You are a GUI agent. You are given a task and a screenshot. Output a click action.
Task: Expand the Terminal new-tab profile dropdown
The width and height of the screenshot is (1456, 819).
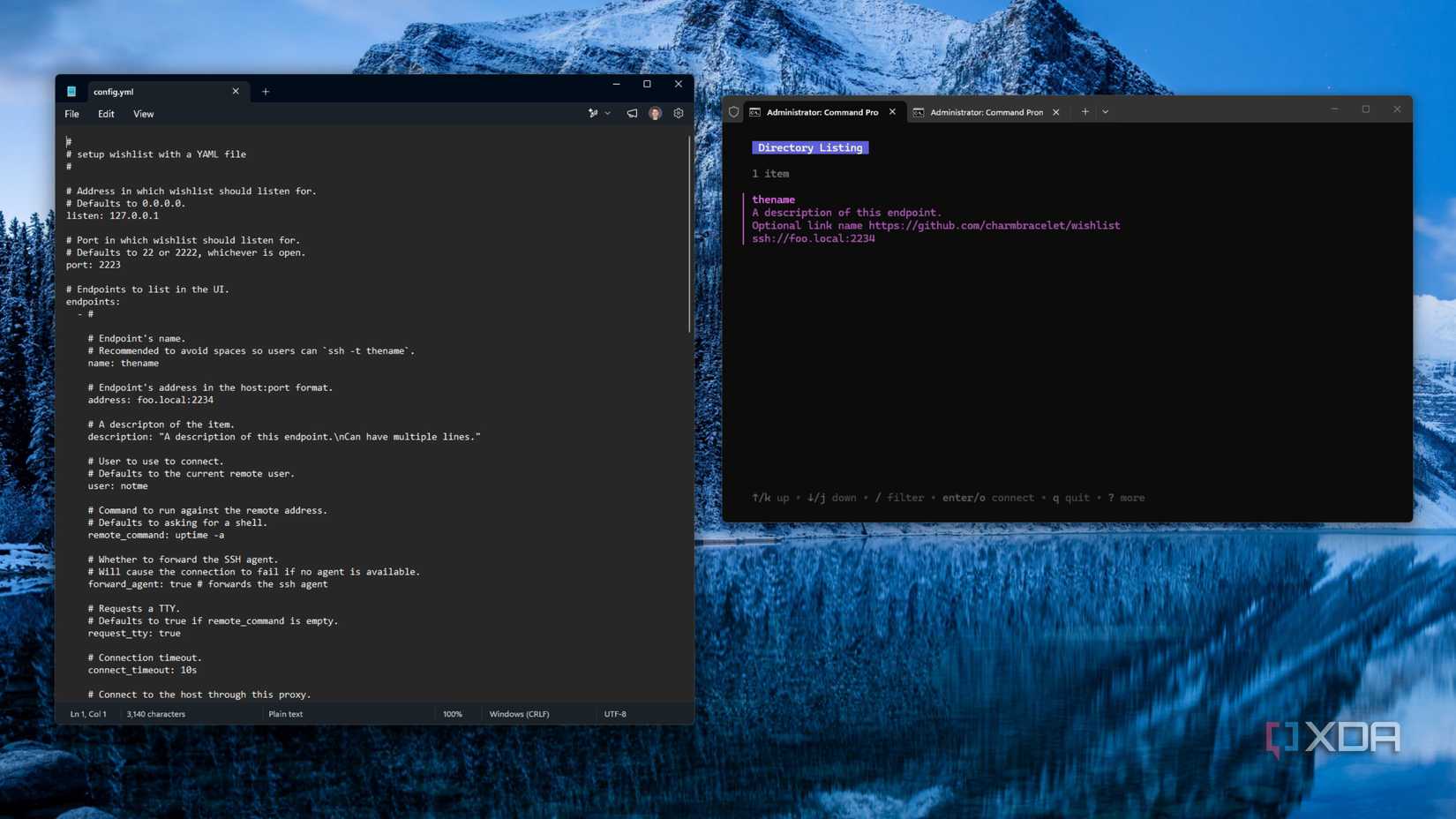click(1105, 112)
